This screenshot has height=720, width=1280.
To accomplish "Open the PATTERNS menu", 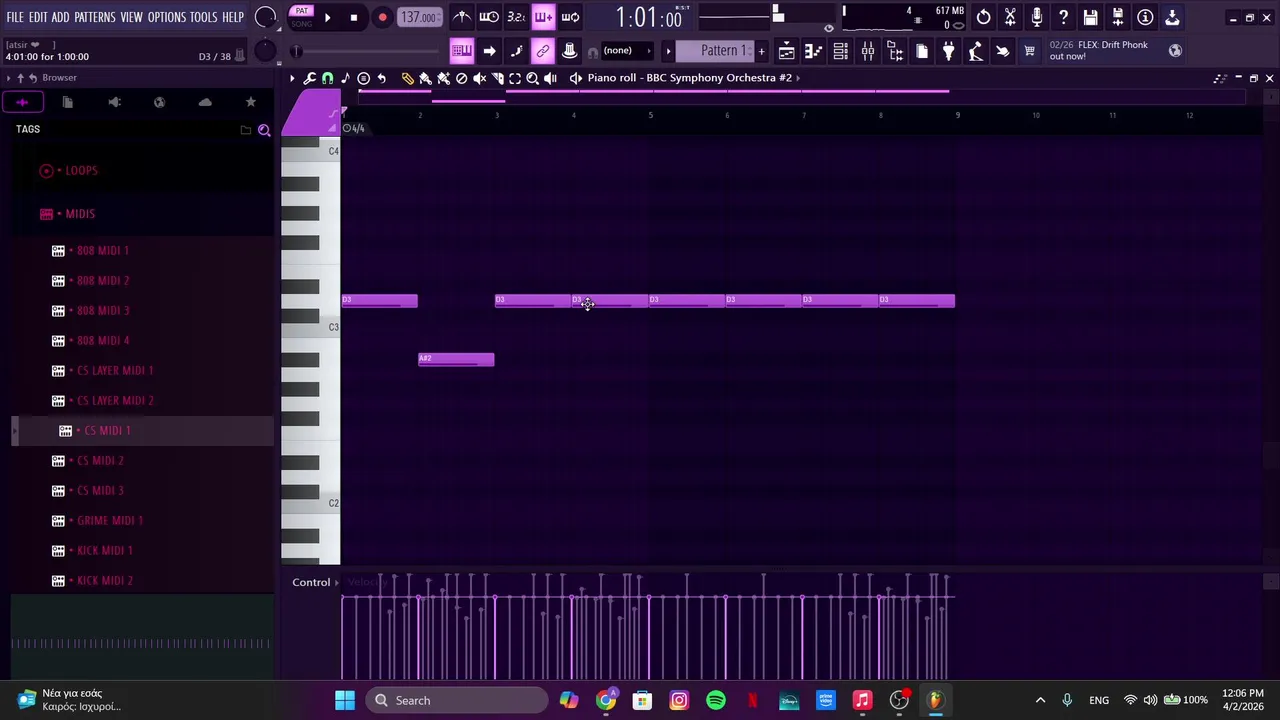I will [x=95, y=17].
